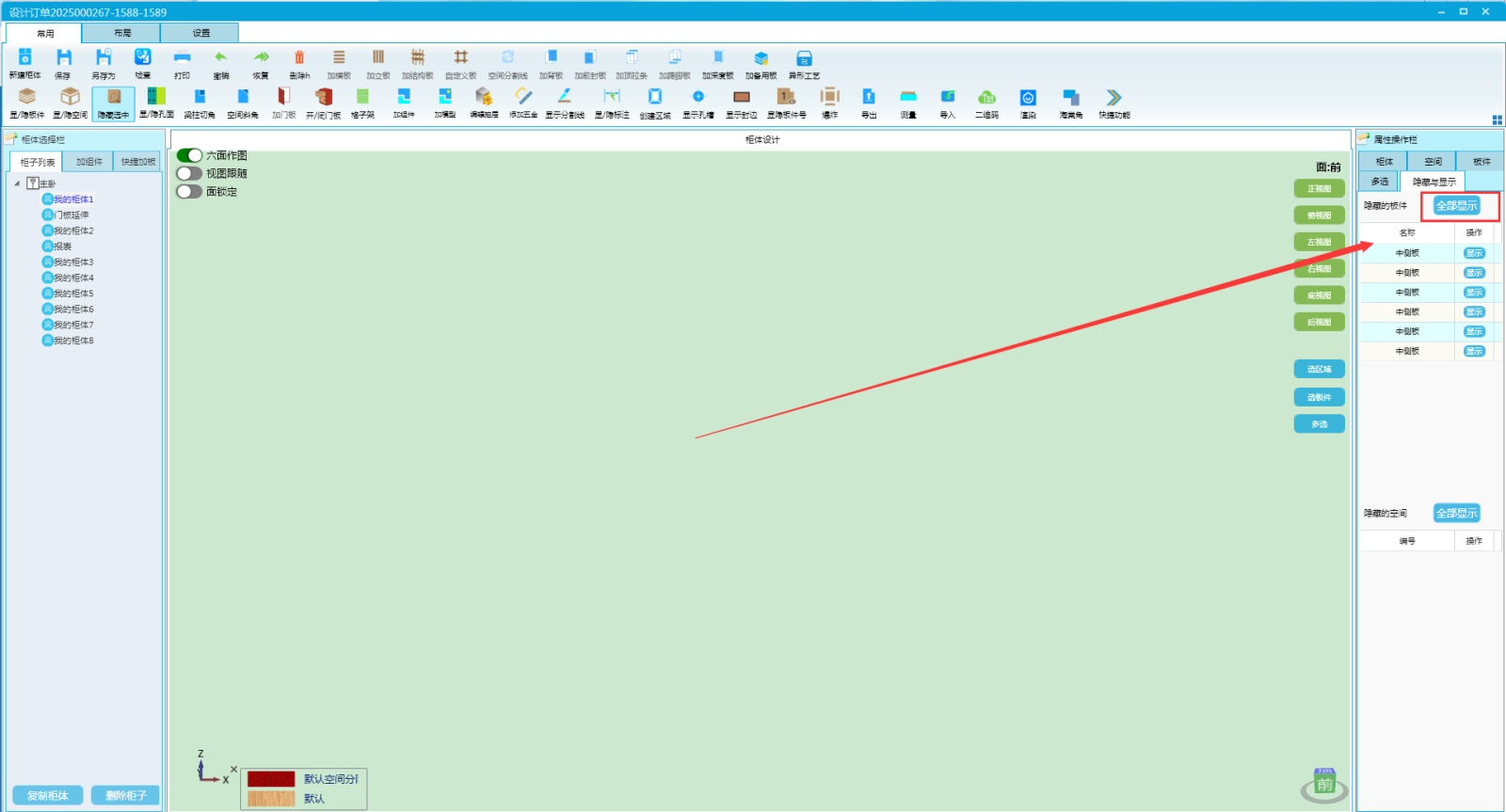The width and height of the screenshot is (1506, 812).
Task: Click the 新建柜体 (new cabinet) icon
Action: click(x=25, y=58)
